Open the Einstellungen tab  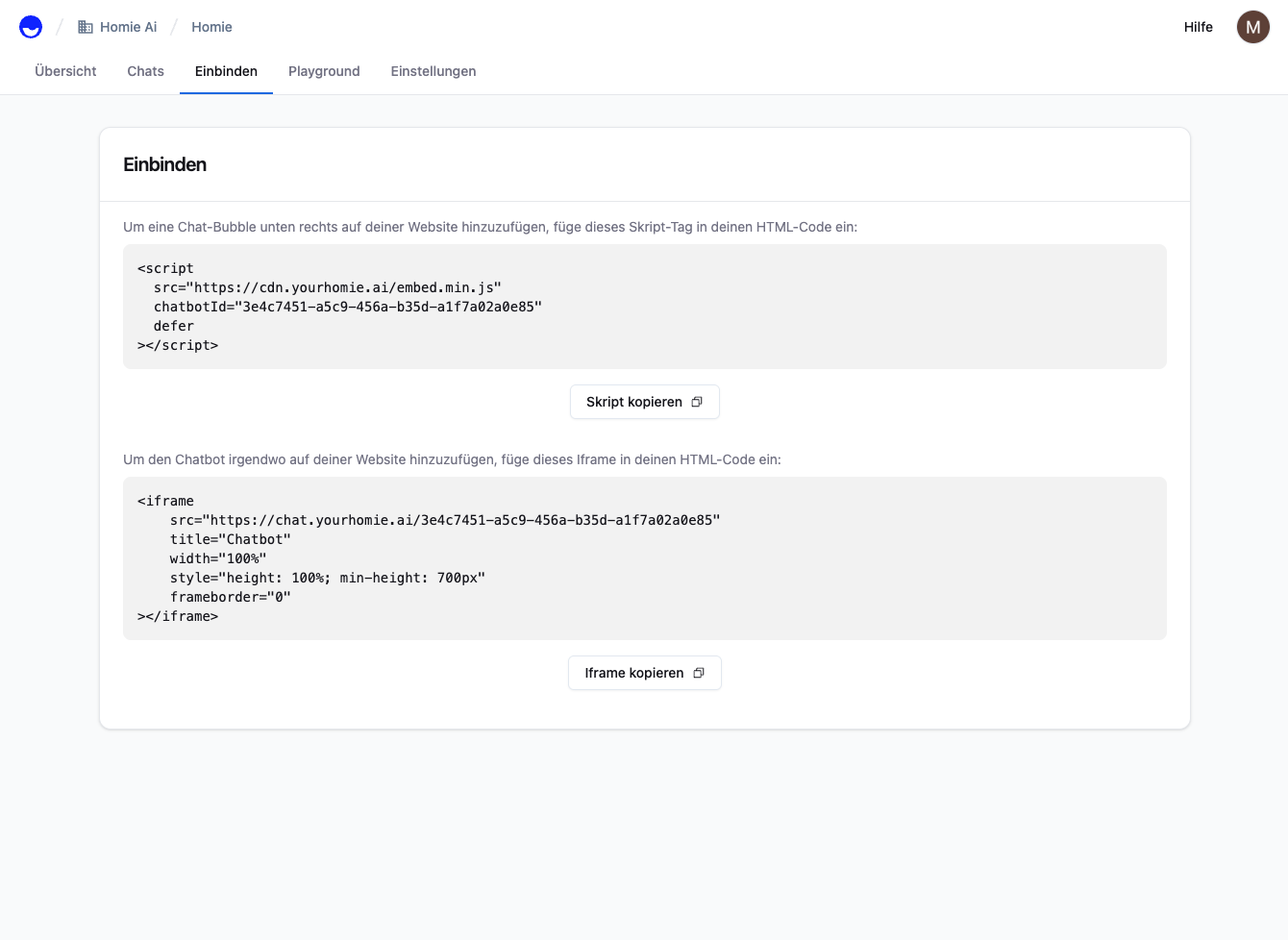click(433, 71)
